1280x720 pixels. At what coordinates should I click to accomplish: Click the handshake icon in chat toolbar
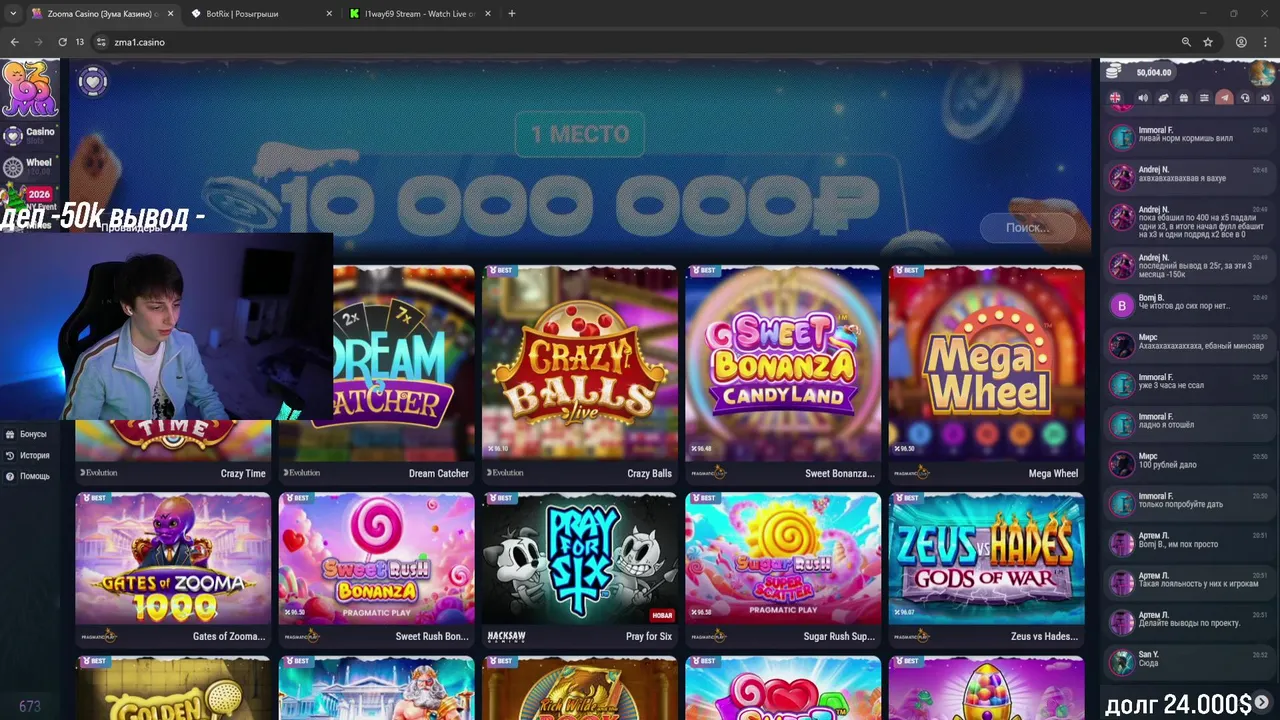(x=1163, y=98)
